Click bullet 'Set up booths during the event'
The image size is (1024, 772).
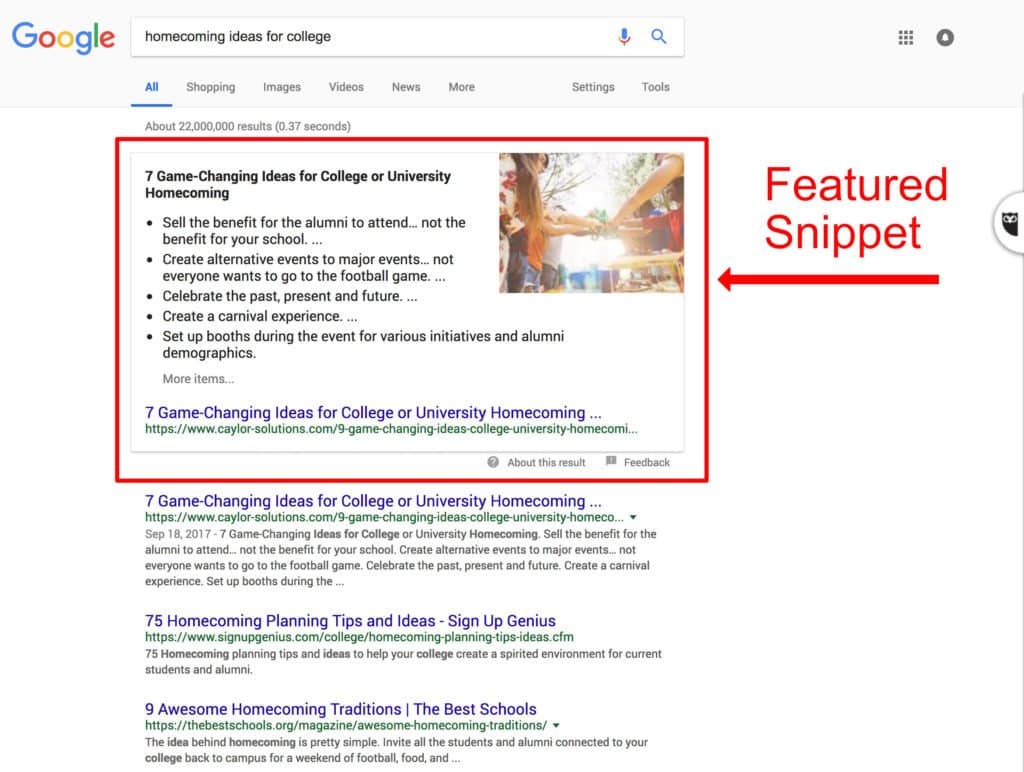363,344
